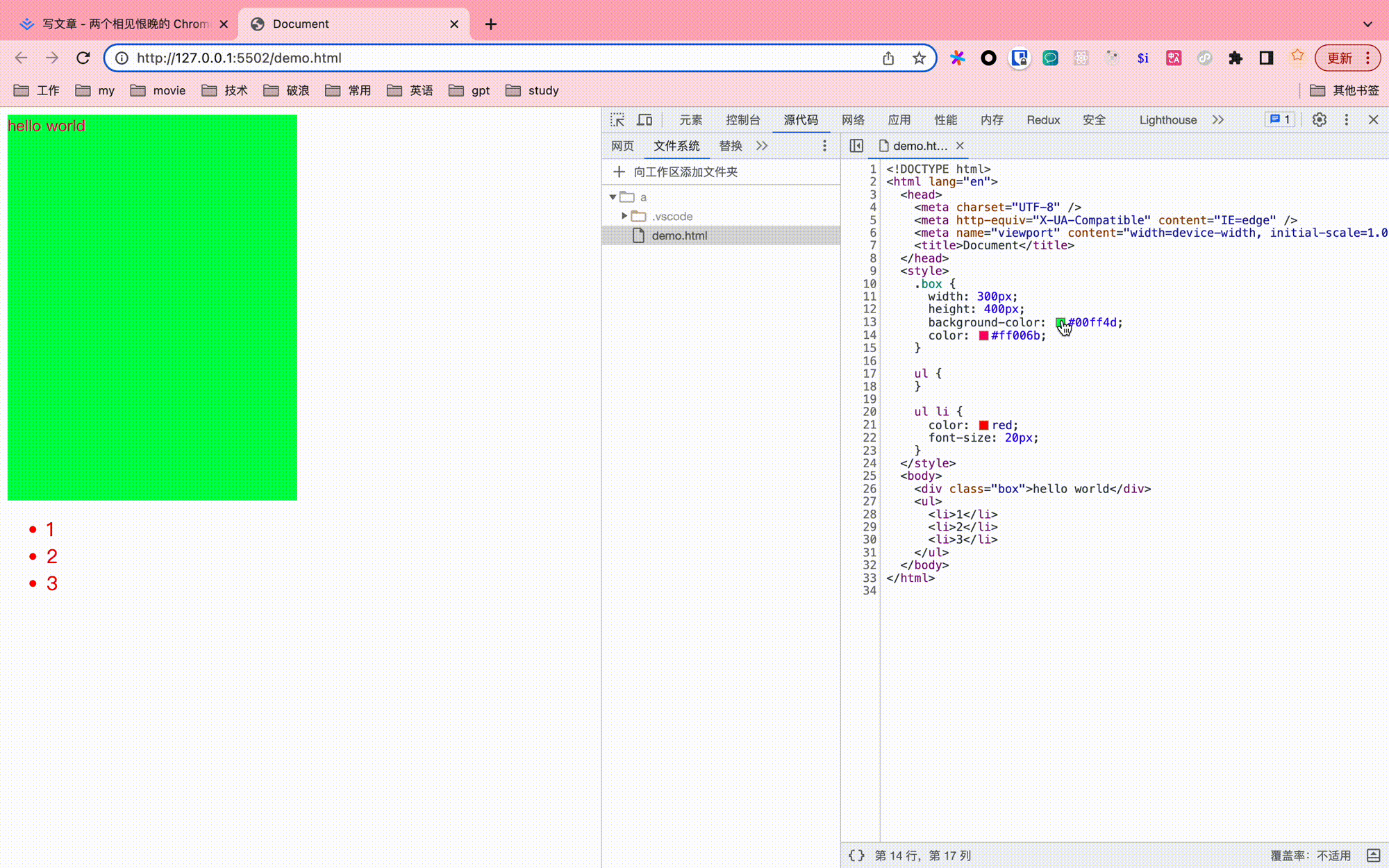Viewport: 1389px width, 868px height.
Task: Click the add folder plus icon
Action: (x=619, y=172)
